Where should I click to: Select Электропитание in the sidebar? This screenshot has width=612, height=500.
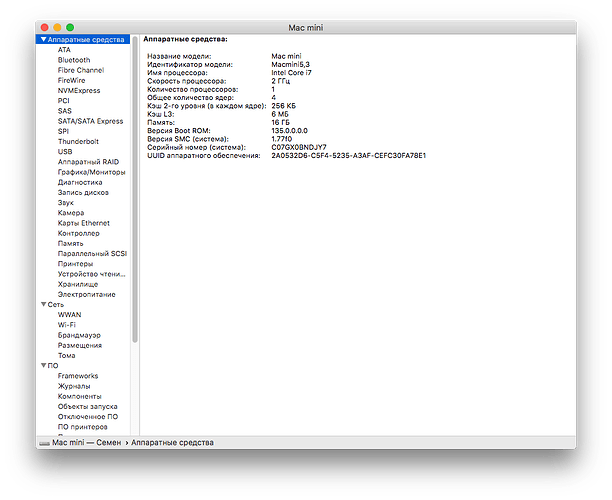[x=86, y=294]
